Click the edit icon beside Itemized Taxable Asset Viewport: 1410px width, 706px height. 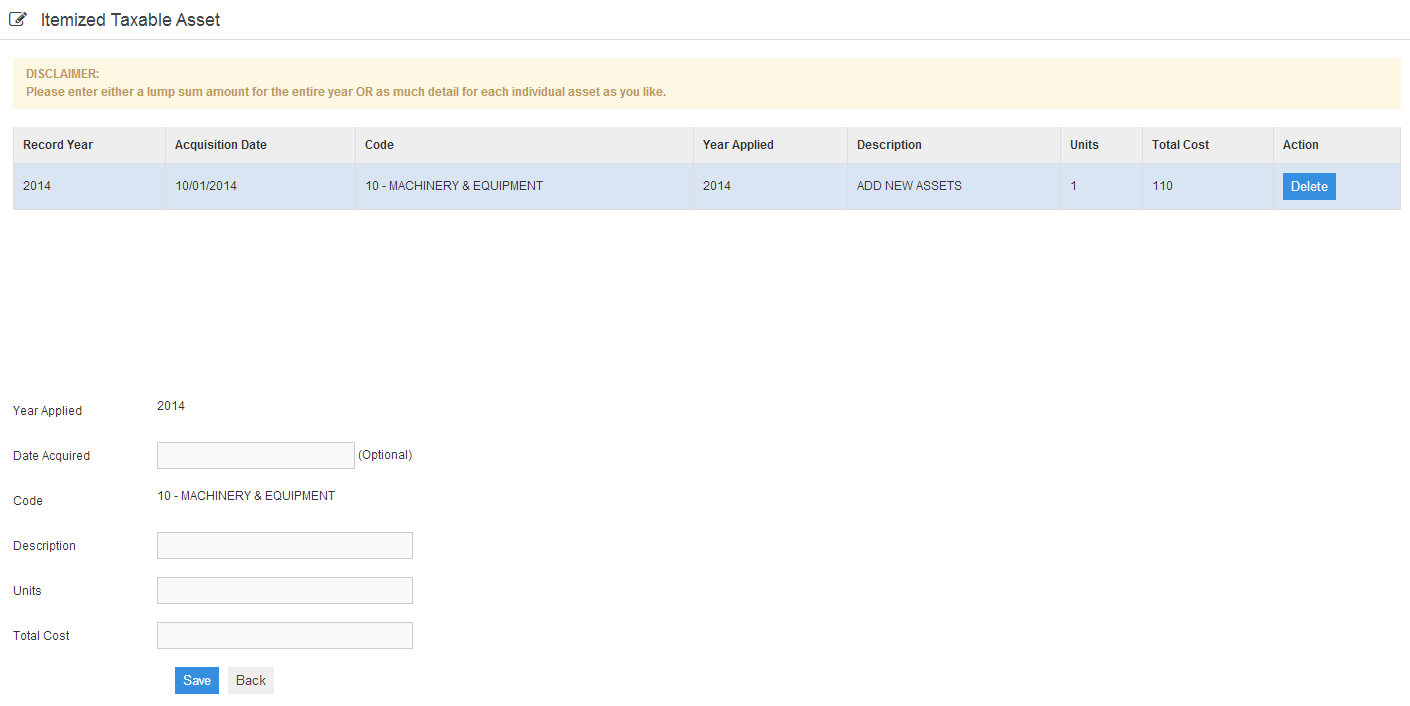tap(17, 19)
